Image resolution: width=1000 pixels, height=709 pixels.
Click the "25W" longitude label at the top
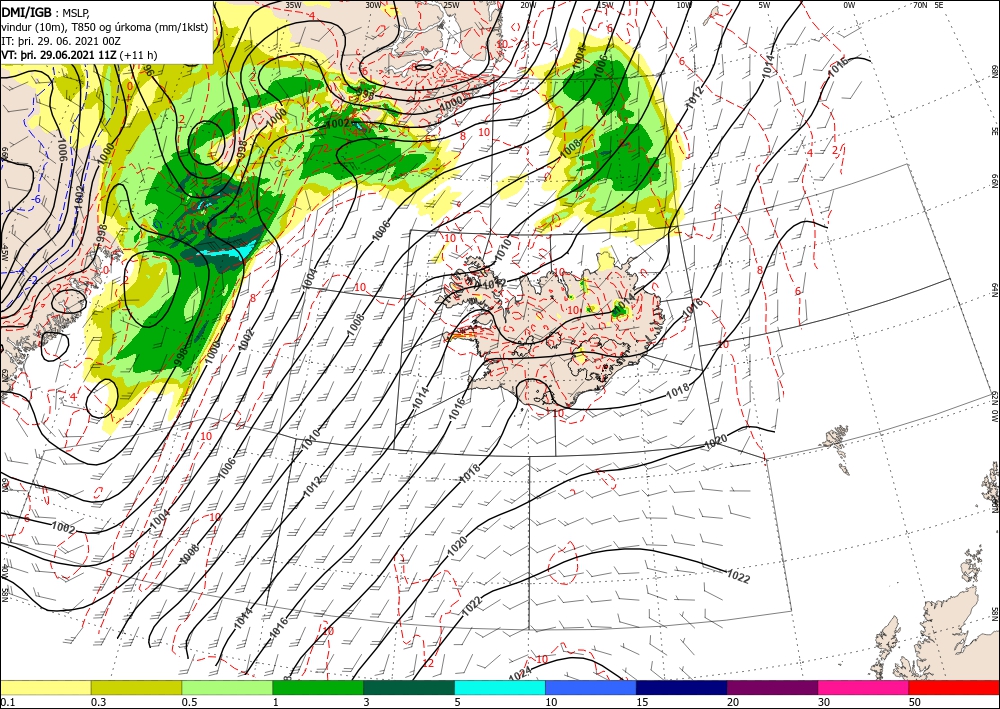[x=451, y=5]
